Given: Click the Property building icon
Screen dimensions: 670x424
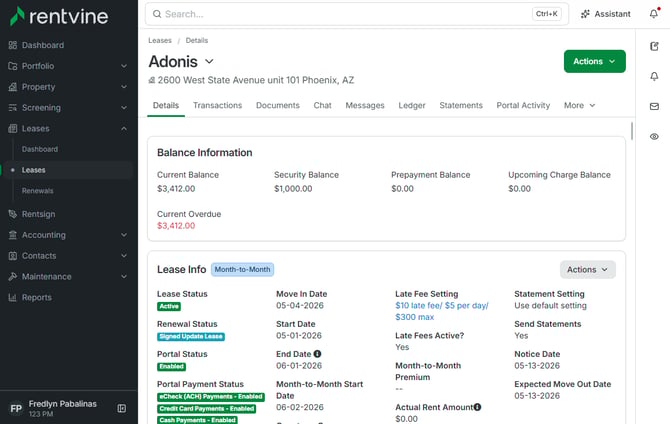Looking at the screenshot, I should tap(13, 87).
